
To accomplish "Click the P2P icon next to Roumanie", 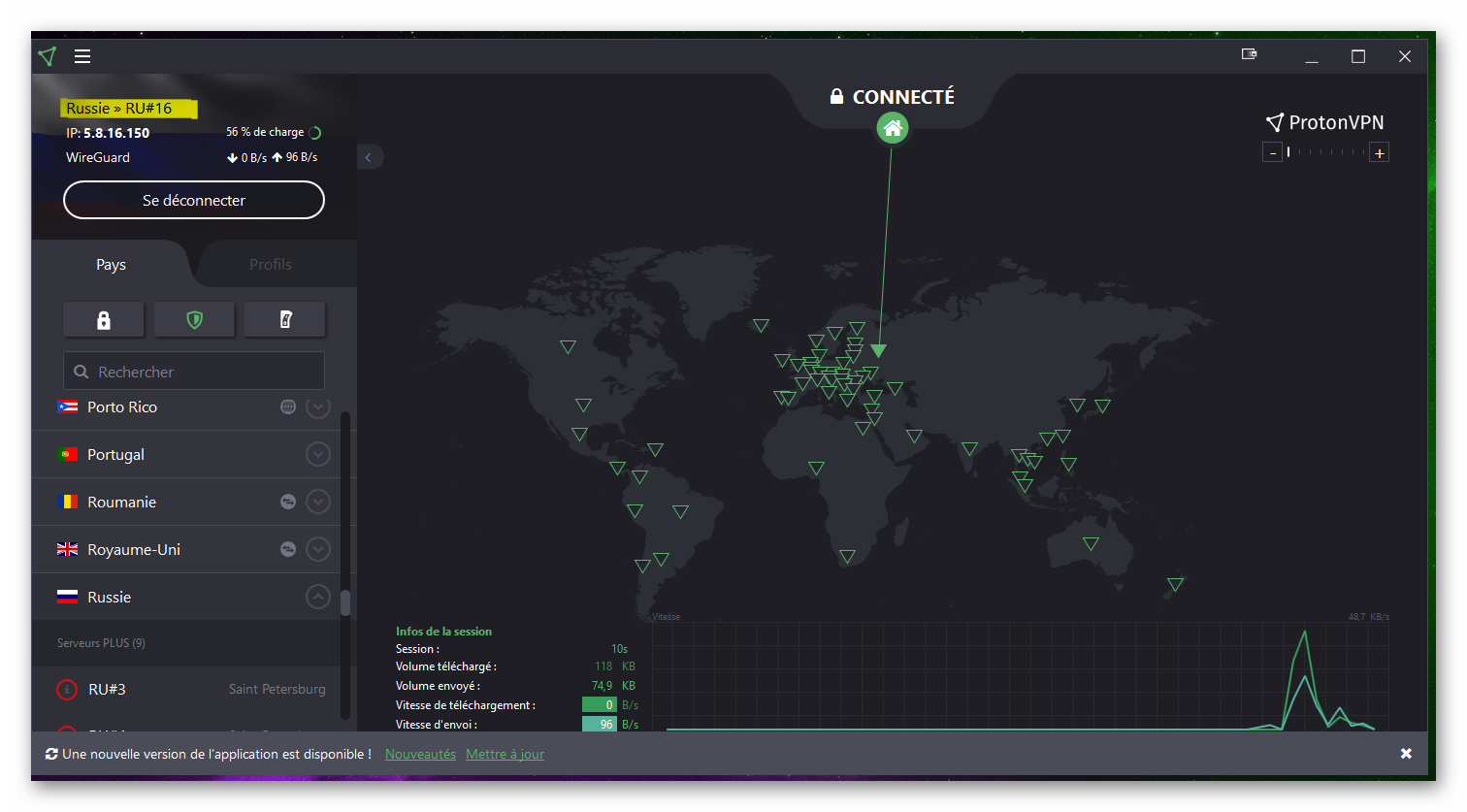I will (288, 502).
